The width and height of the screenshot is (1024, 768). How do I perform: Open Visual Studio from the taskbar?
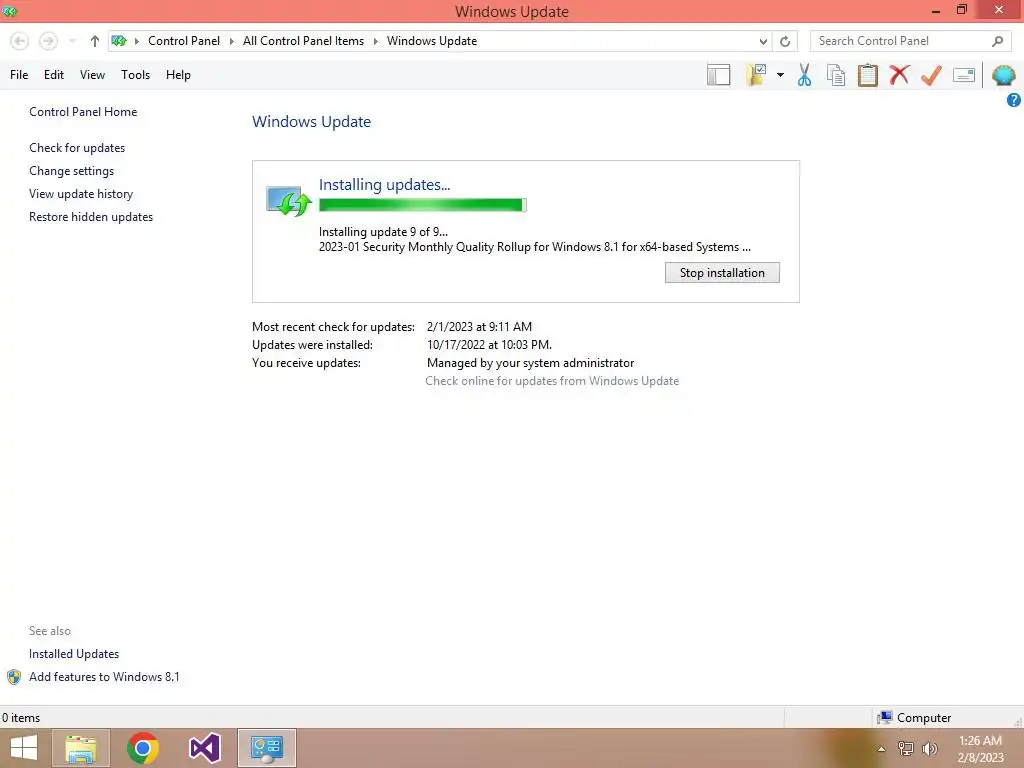[204, 748]
